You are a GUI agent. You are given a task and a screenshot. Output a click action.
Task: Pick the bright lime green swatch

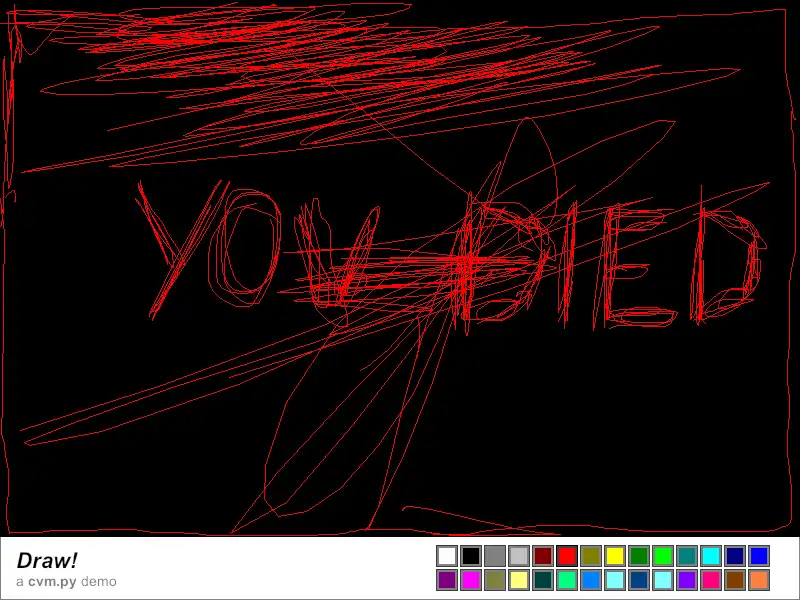[663, 556]
